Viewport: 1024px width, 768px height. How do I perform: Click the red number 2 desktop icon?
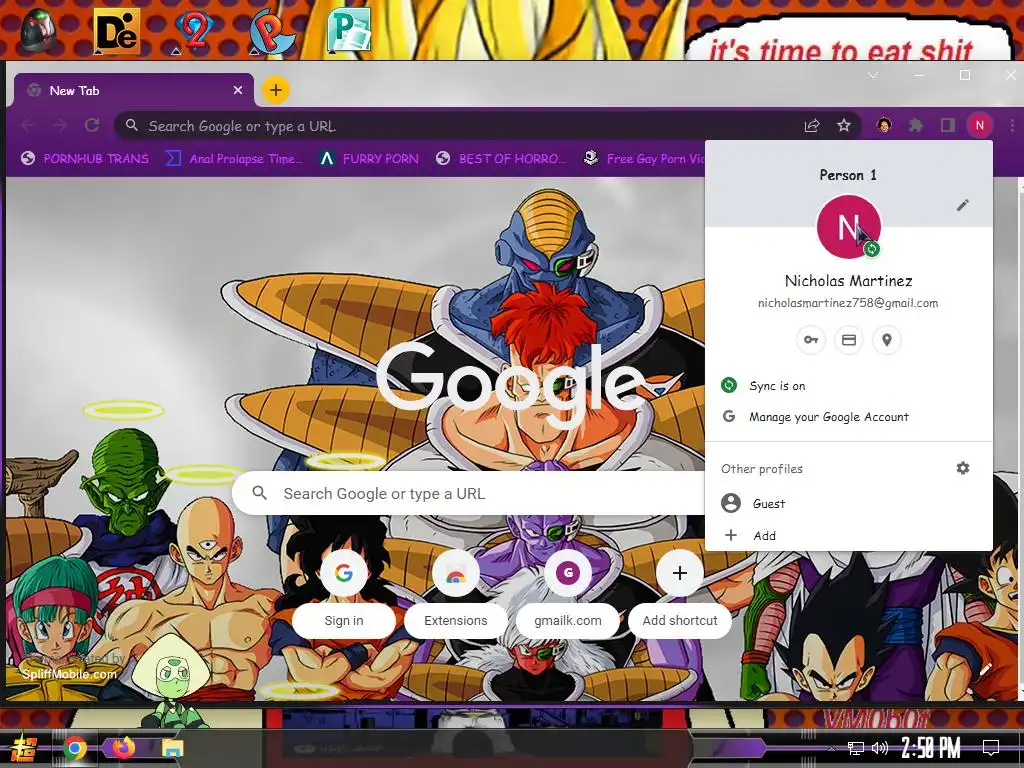(x=194, y=31)
